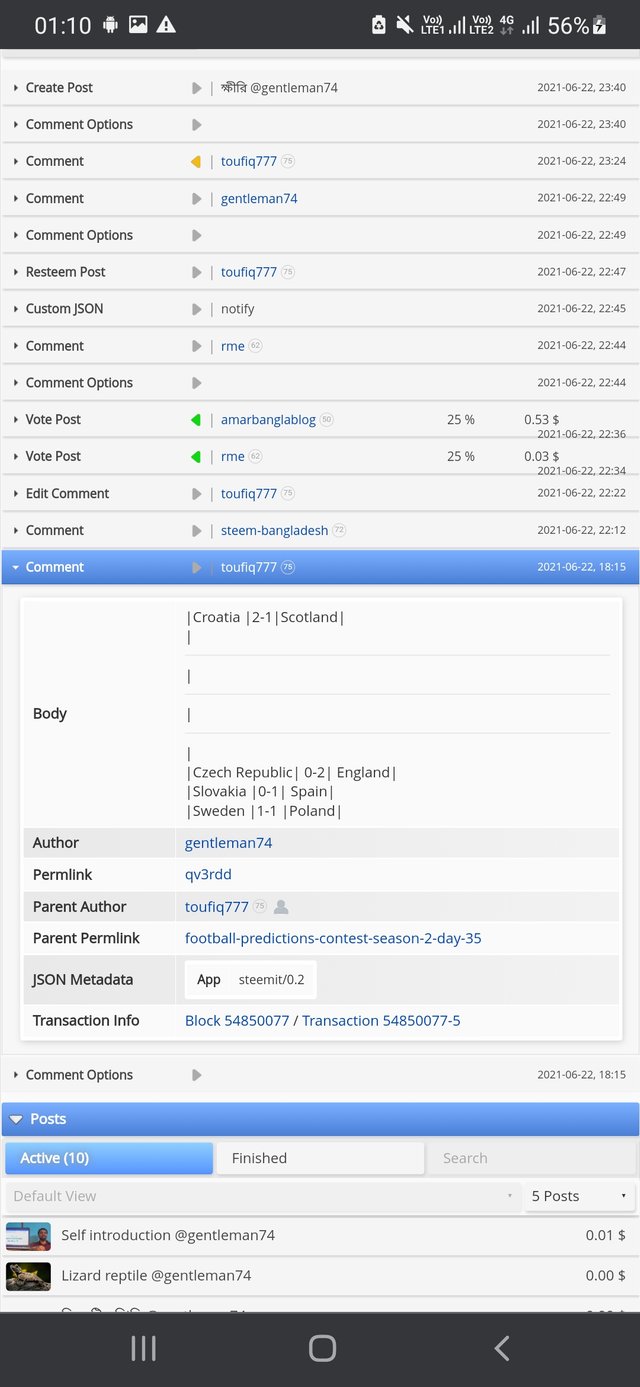Click gray arrow on Edit Comment row
This screenshot has height=1387, width=640.
[x=196, y=494]
